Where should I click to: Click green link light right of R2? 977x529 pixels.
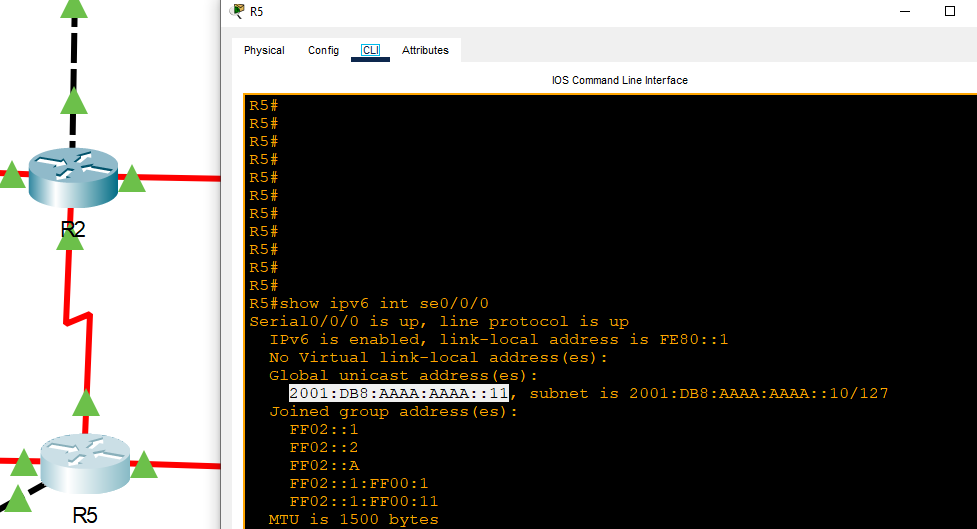(132, 179)
